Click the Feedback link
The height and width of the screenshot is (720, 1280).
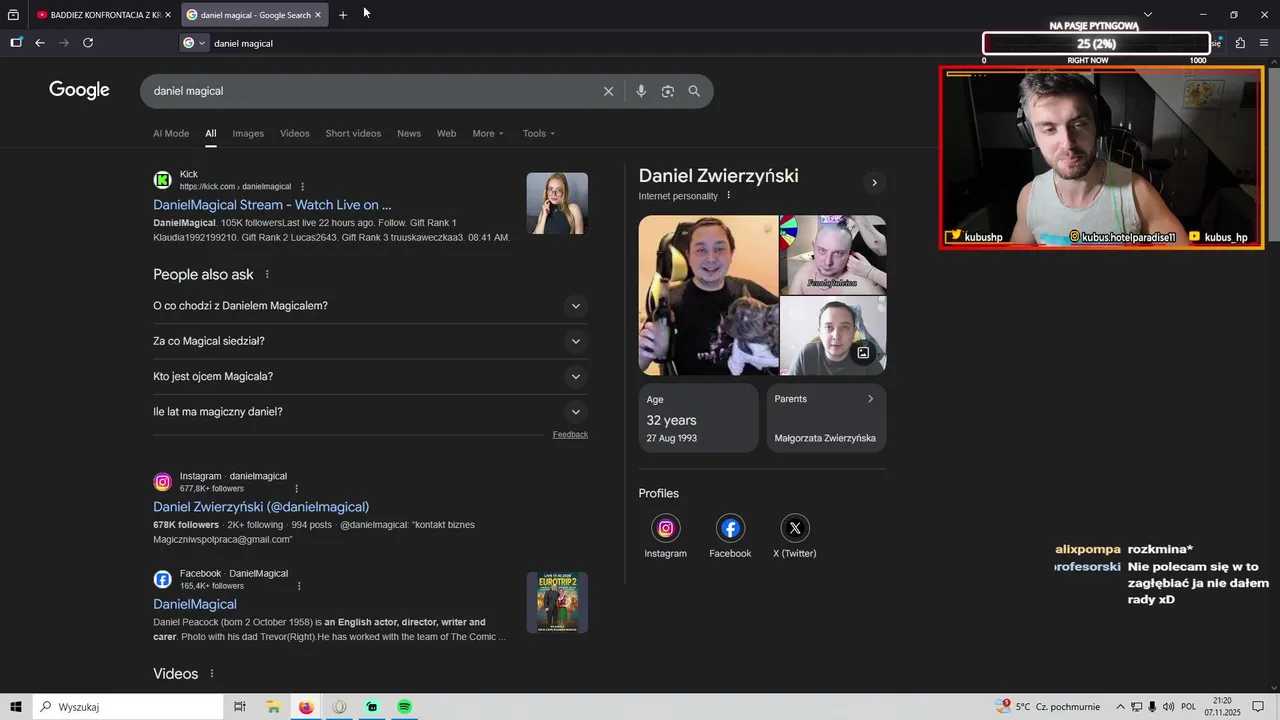click(570, 434)
